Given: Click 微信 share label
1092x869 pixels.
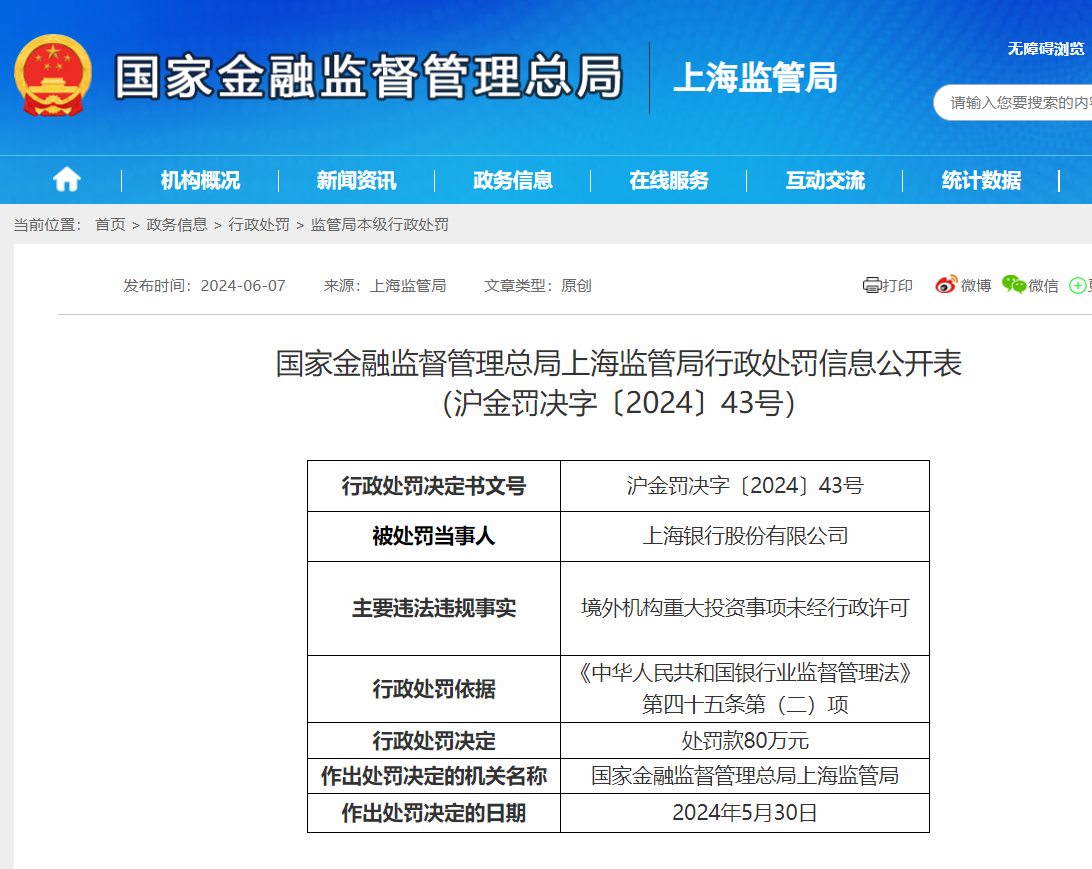Looking at the screenshot, I should 1043,285.
